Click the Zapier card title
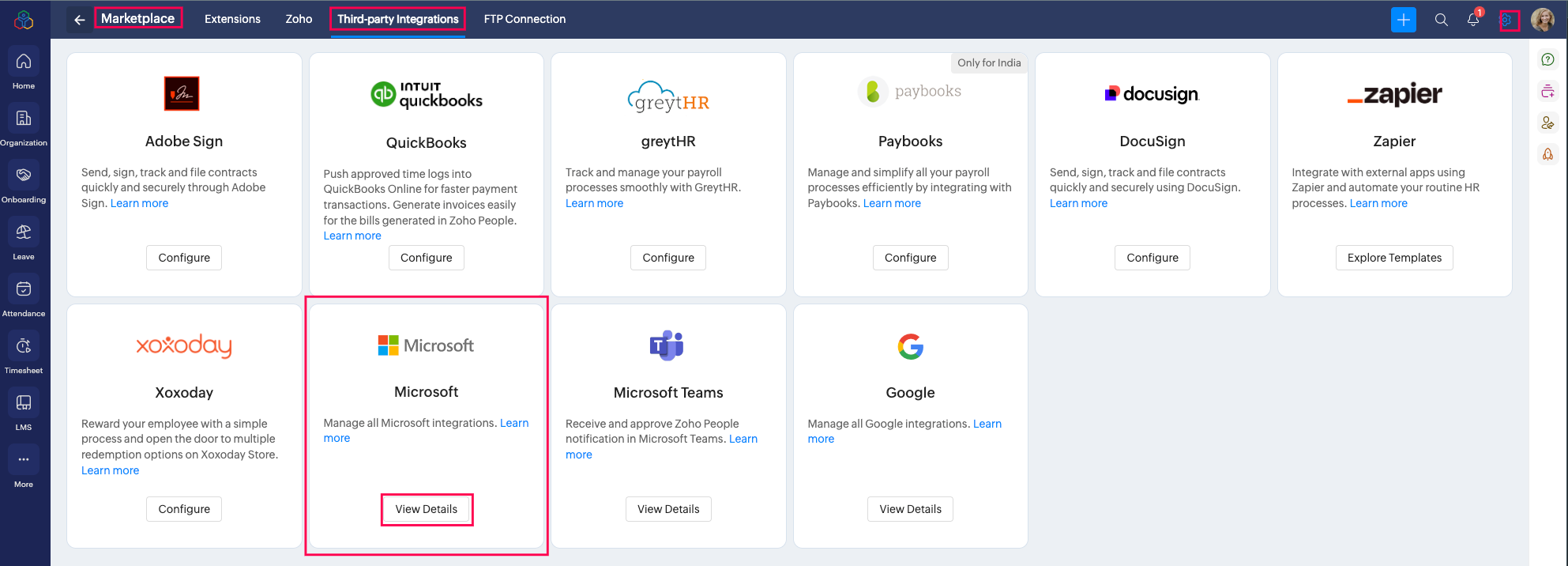Screen dimensions: 1568x566 coord(1394,141)
